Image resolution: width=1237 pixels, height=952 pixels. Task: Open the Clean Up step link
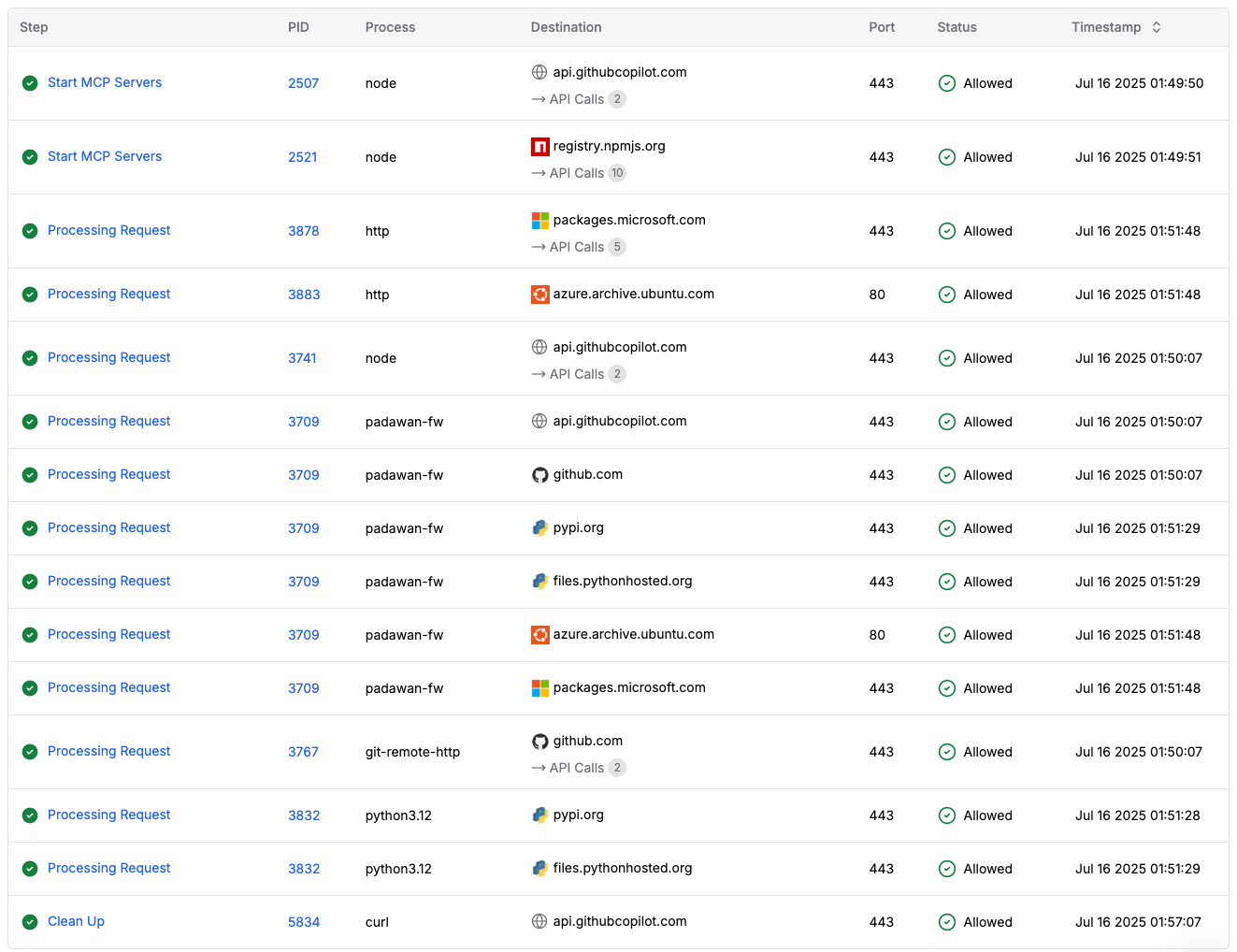pos(76,921)
